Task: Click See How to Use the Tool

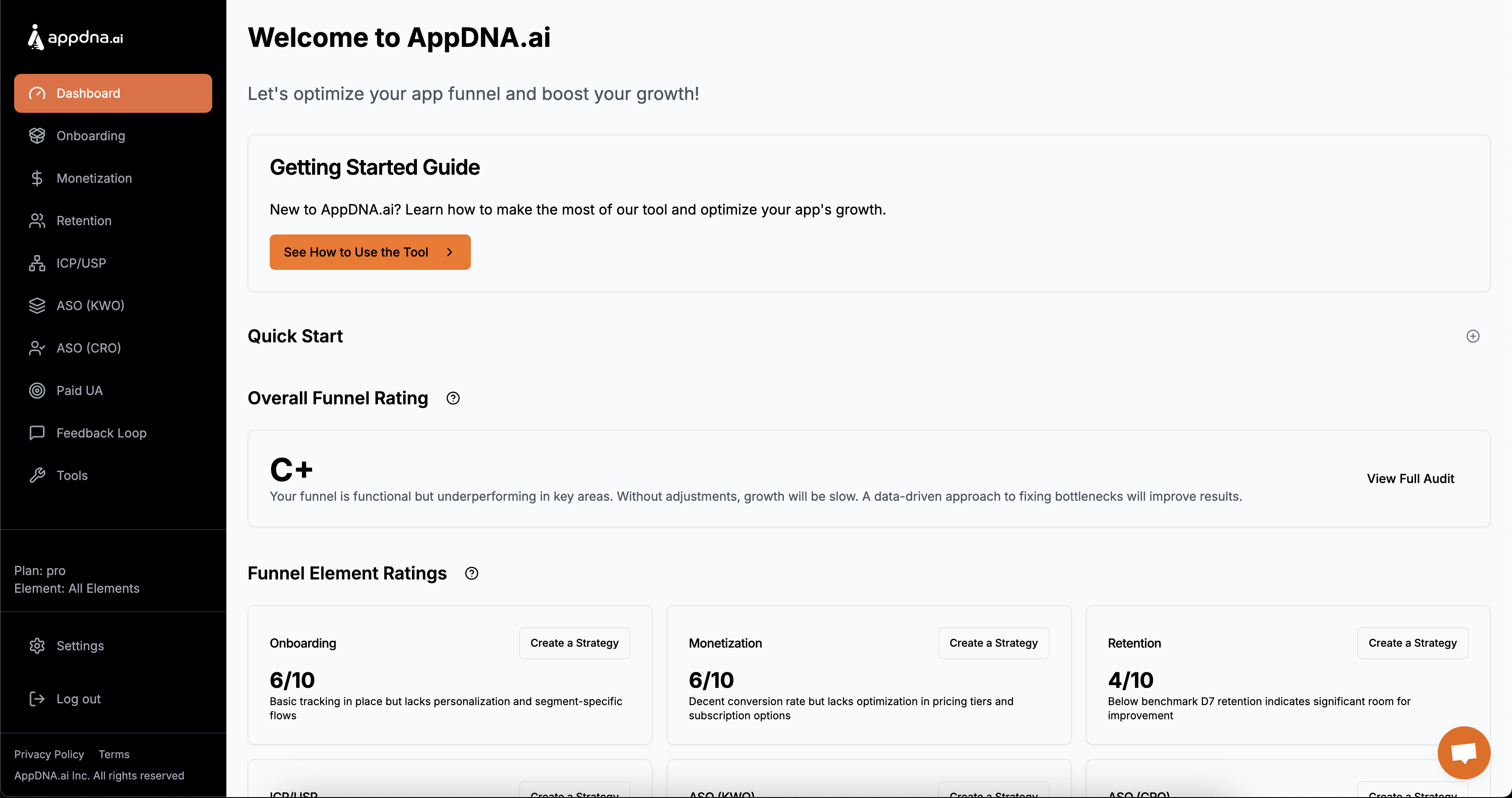Action: click(x=370, y=252)
